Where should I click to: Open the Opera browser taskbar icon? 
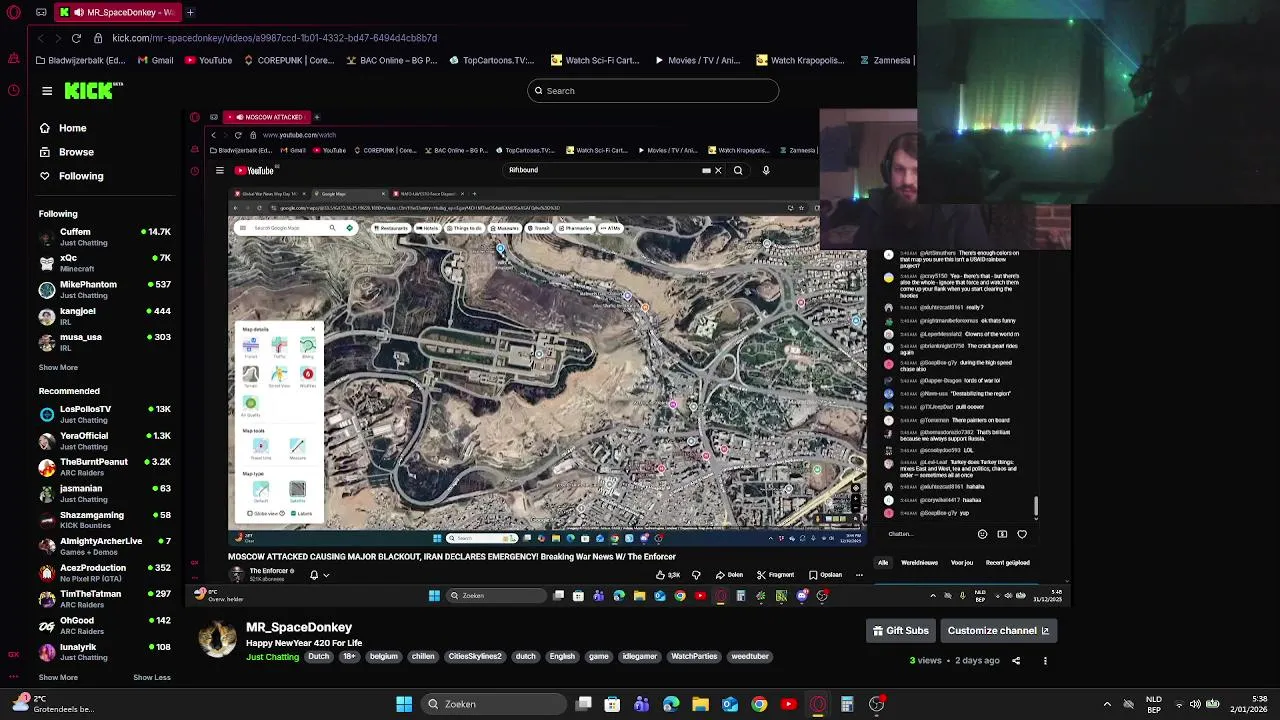point(818,704)
